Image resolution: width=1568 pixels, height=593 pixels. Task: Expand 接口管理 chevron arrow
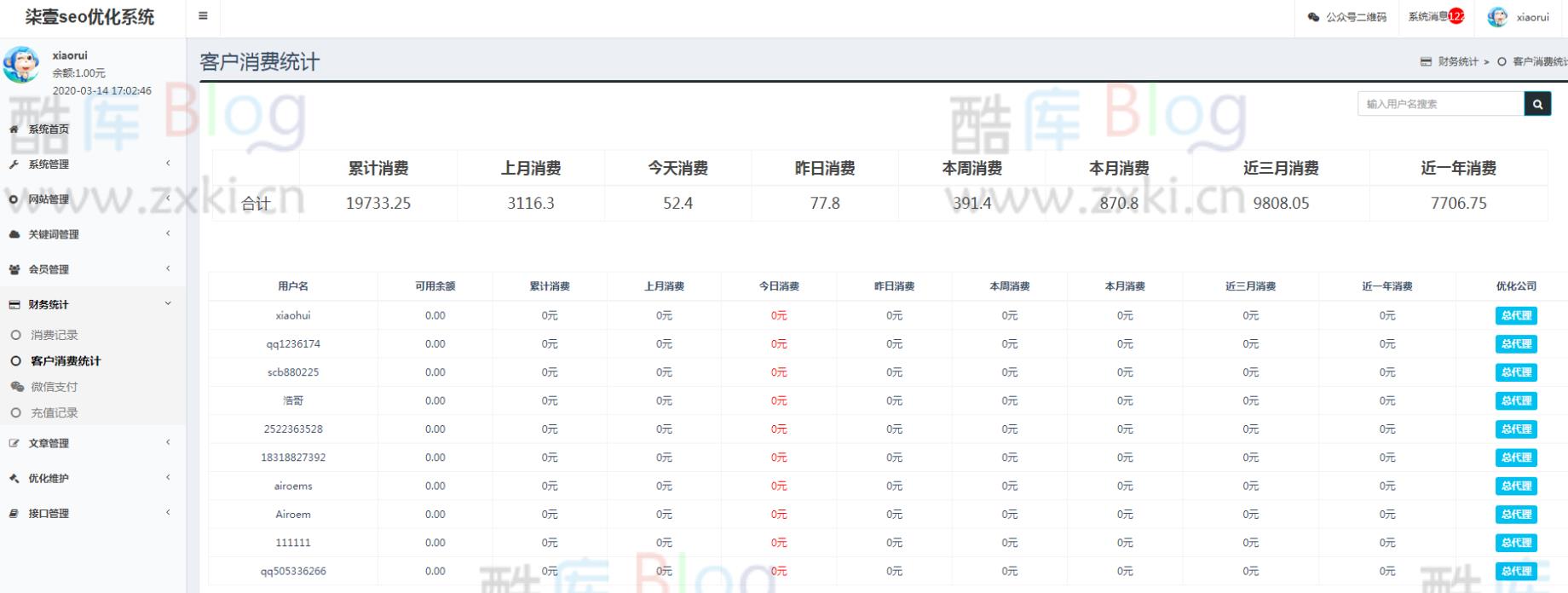point(168,511)
